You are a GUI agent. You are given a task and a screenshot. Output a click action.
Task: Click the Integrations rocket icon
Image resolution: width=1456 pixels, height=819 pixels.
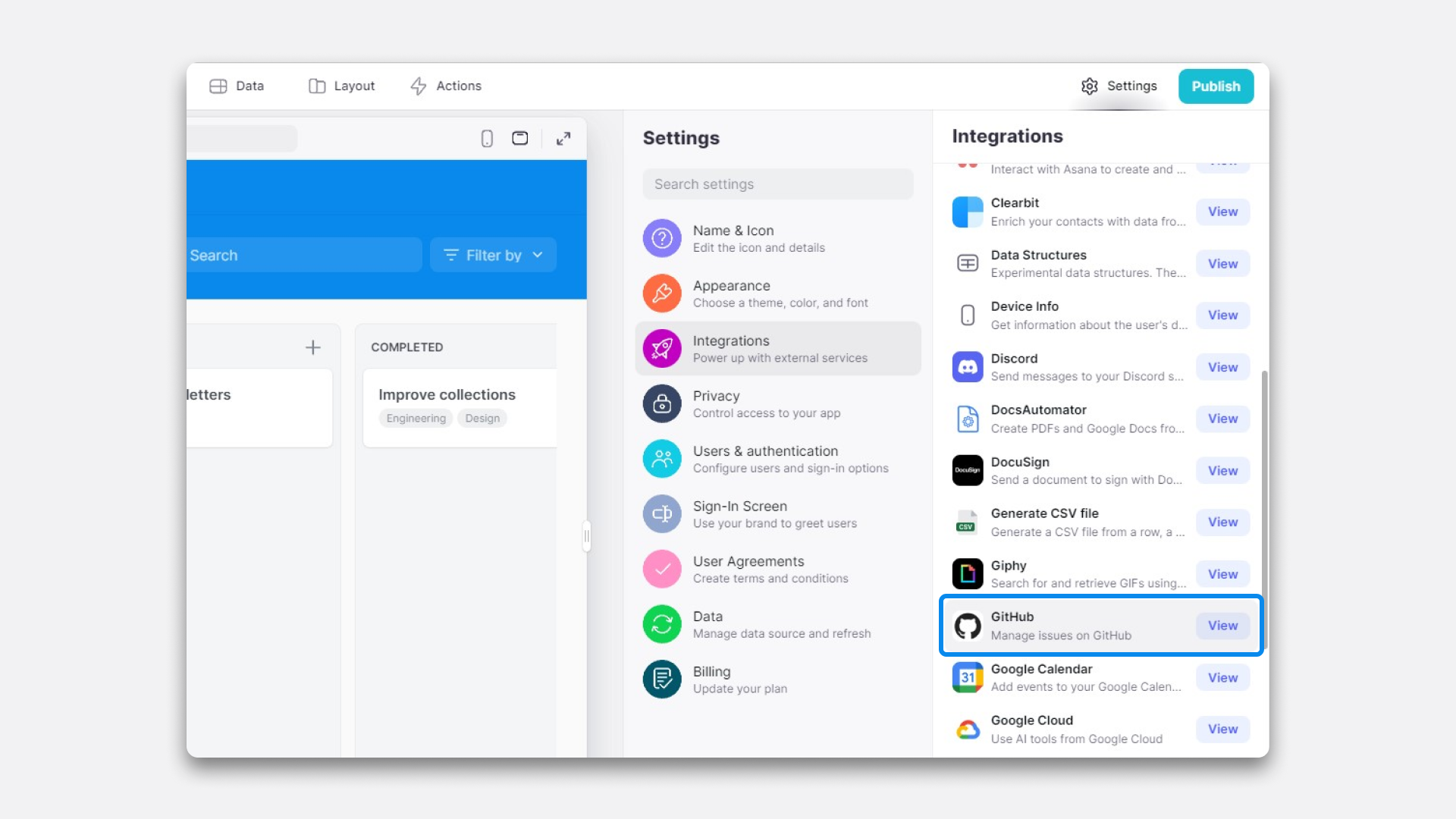pos(661,348)
